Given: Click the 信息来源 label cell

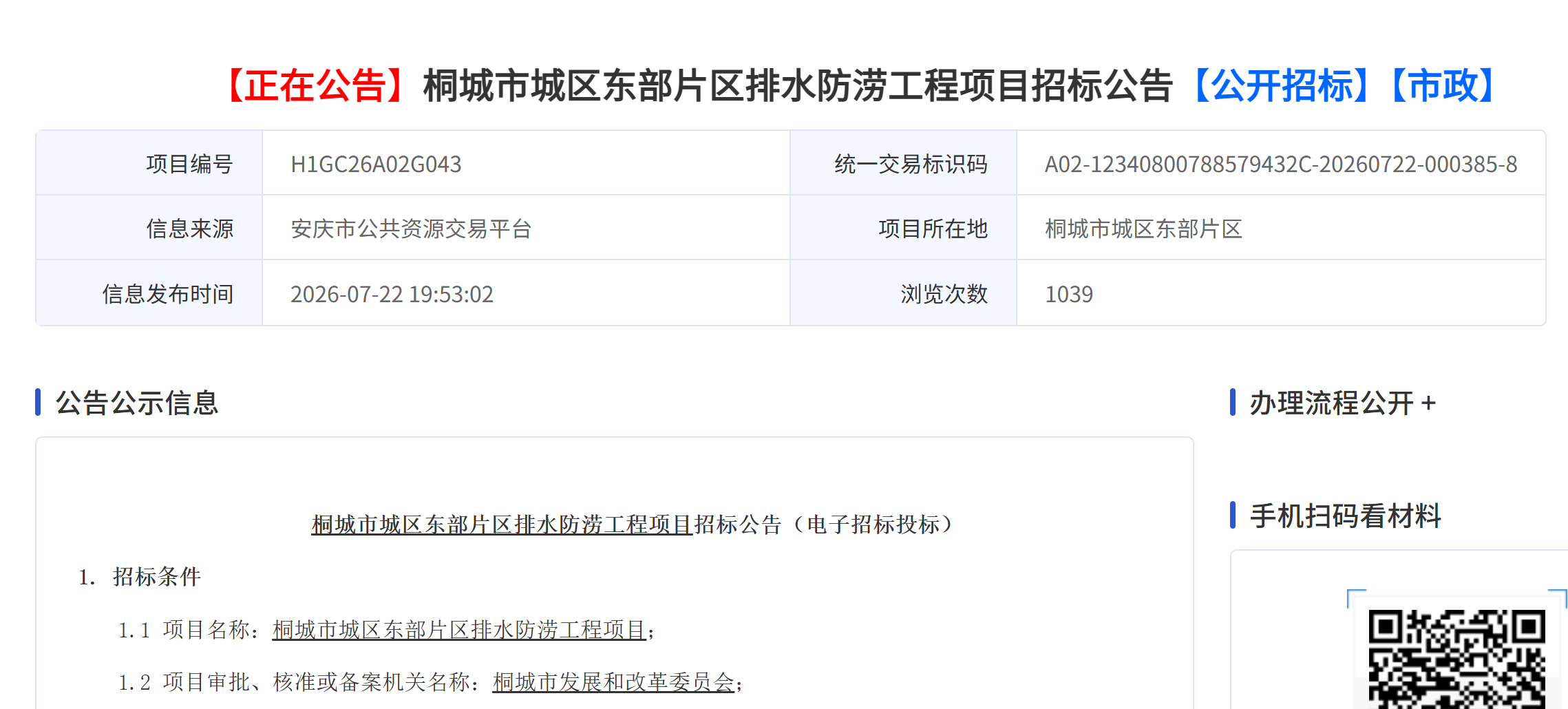Looking at the screenshot, I should [x=149, y=229].
